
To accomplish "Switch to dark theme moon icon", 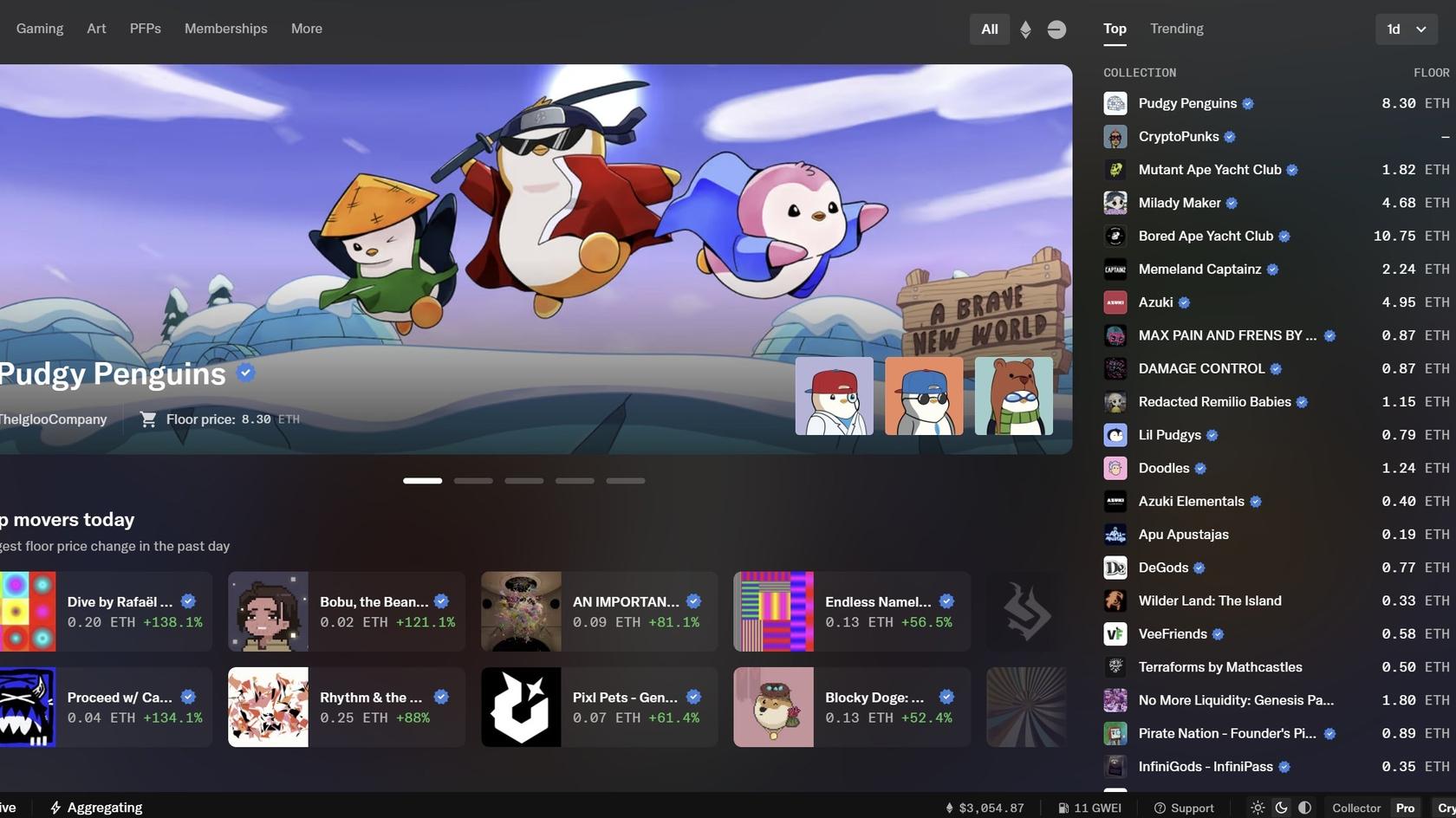I will (1281, 808).
